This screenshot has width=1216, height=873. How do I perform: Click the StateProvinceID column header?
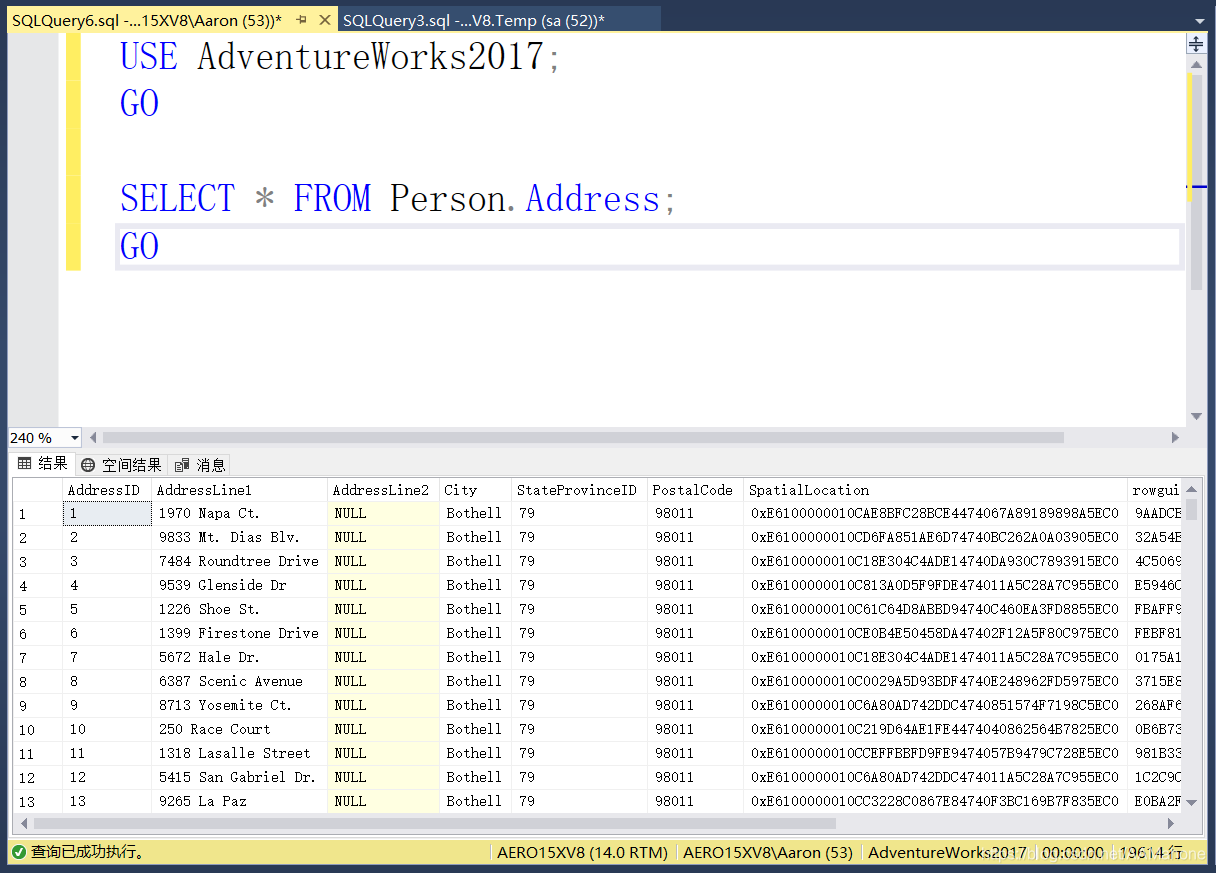tap(579, 490)
